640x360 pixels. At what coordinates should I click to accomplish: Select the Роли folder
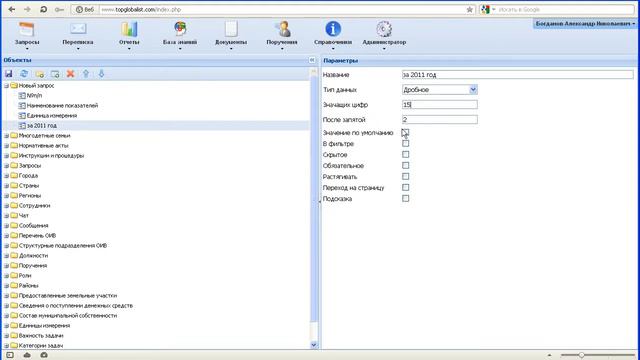pyautogui.click(x=25, y=276)
